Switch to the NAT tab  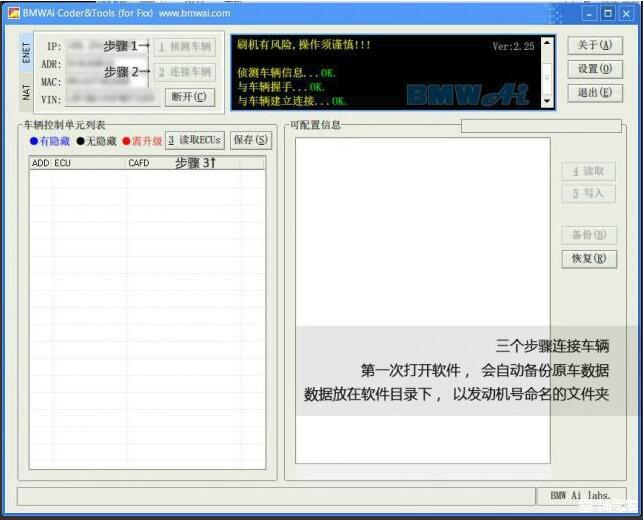click(26, 93)
